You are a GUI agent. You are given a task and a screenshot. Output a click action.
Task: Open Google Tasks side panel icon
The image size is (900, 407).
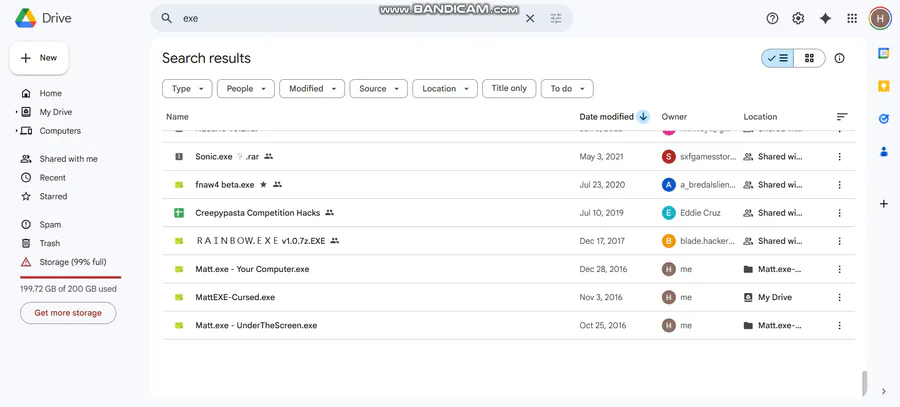click(884, 119)
